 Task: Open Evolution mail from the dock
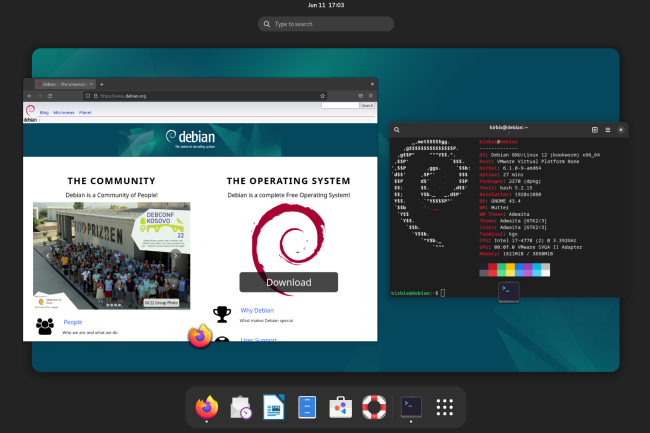coord(241,407)
